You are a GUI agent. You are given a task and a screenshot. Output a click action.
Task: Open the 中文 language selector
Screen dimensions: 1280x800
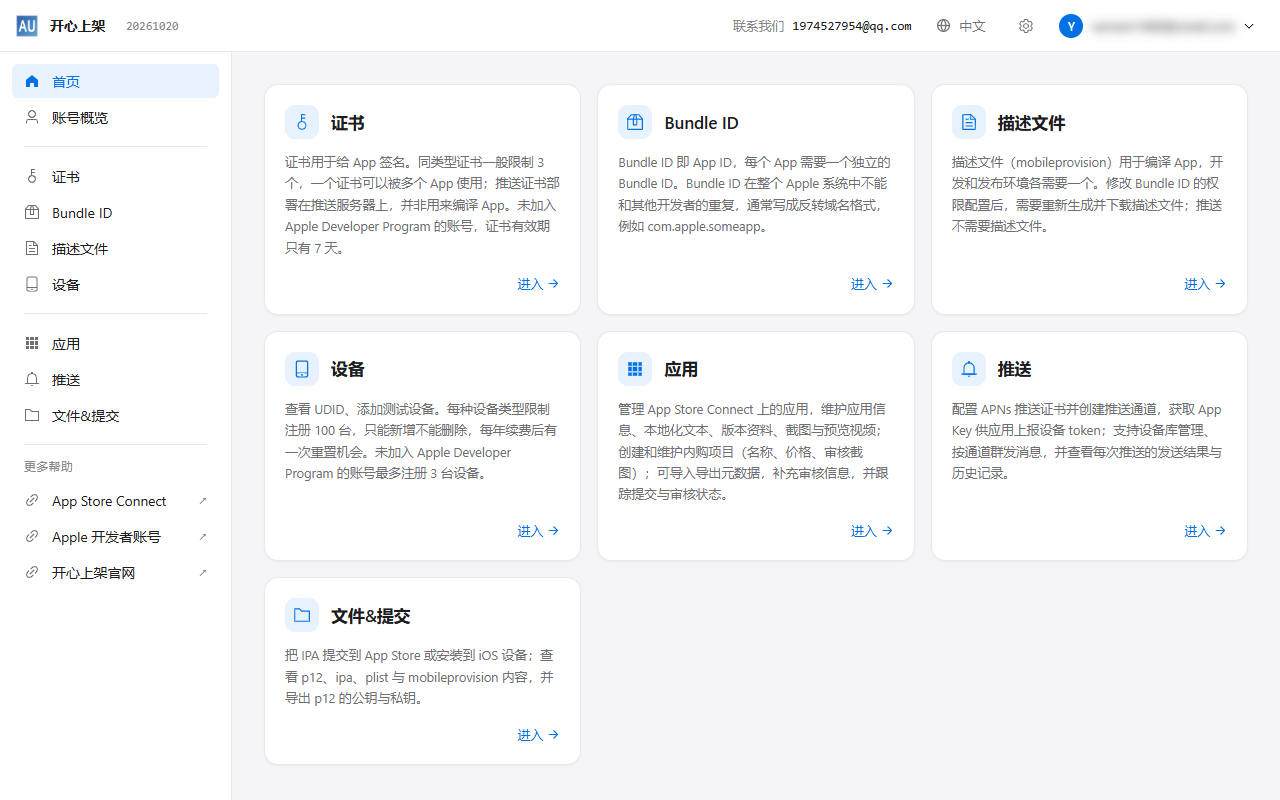click(961, 26)
